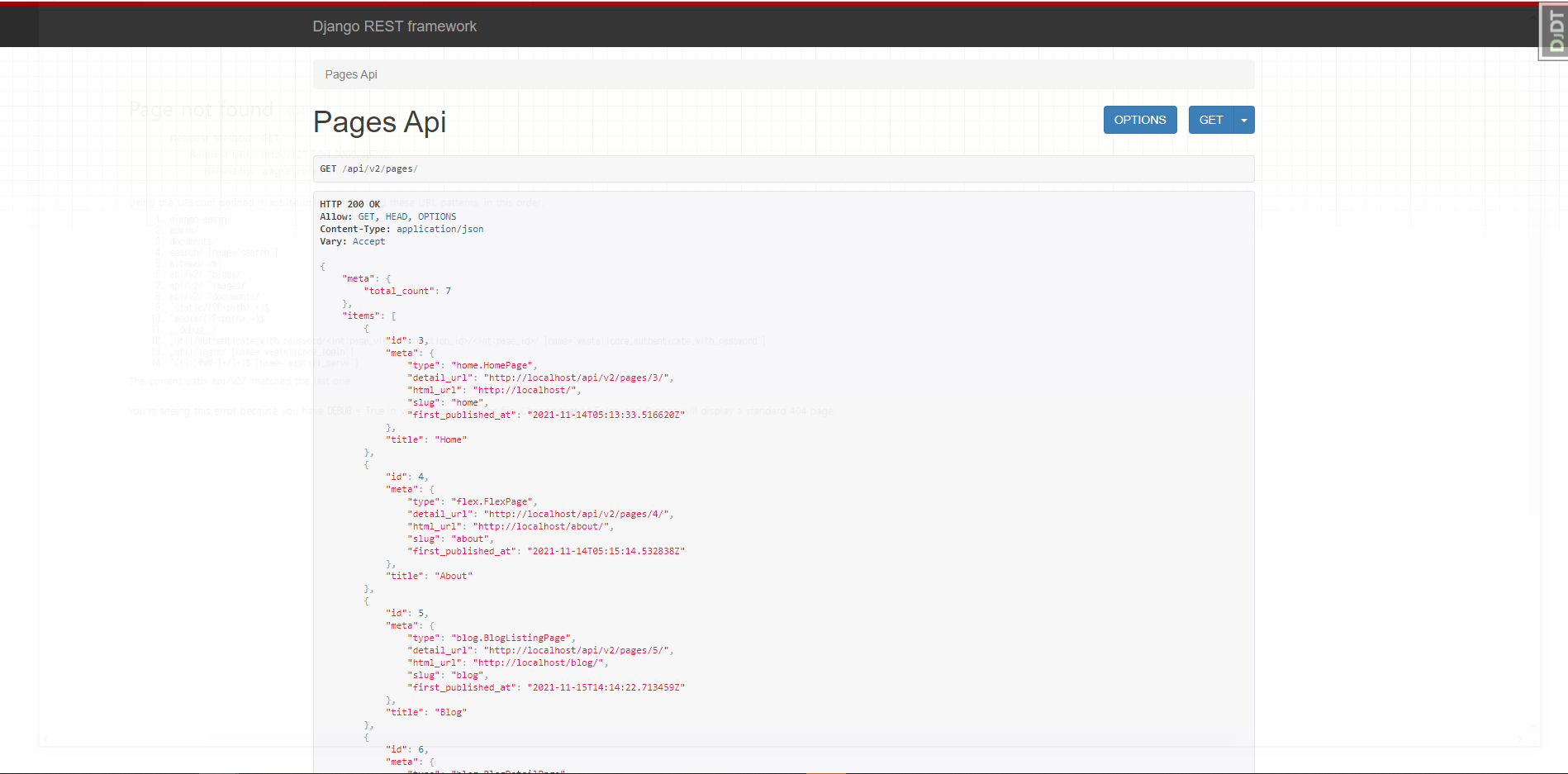Image resolution: width=1568 pixels, height=774 pixels.
Task: Expand the GET format dropdown arrow
Action: coord(1244,120)
